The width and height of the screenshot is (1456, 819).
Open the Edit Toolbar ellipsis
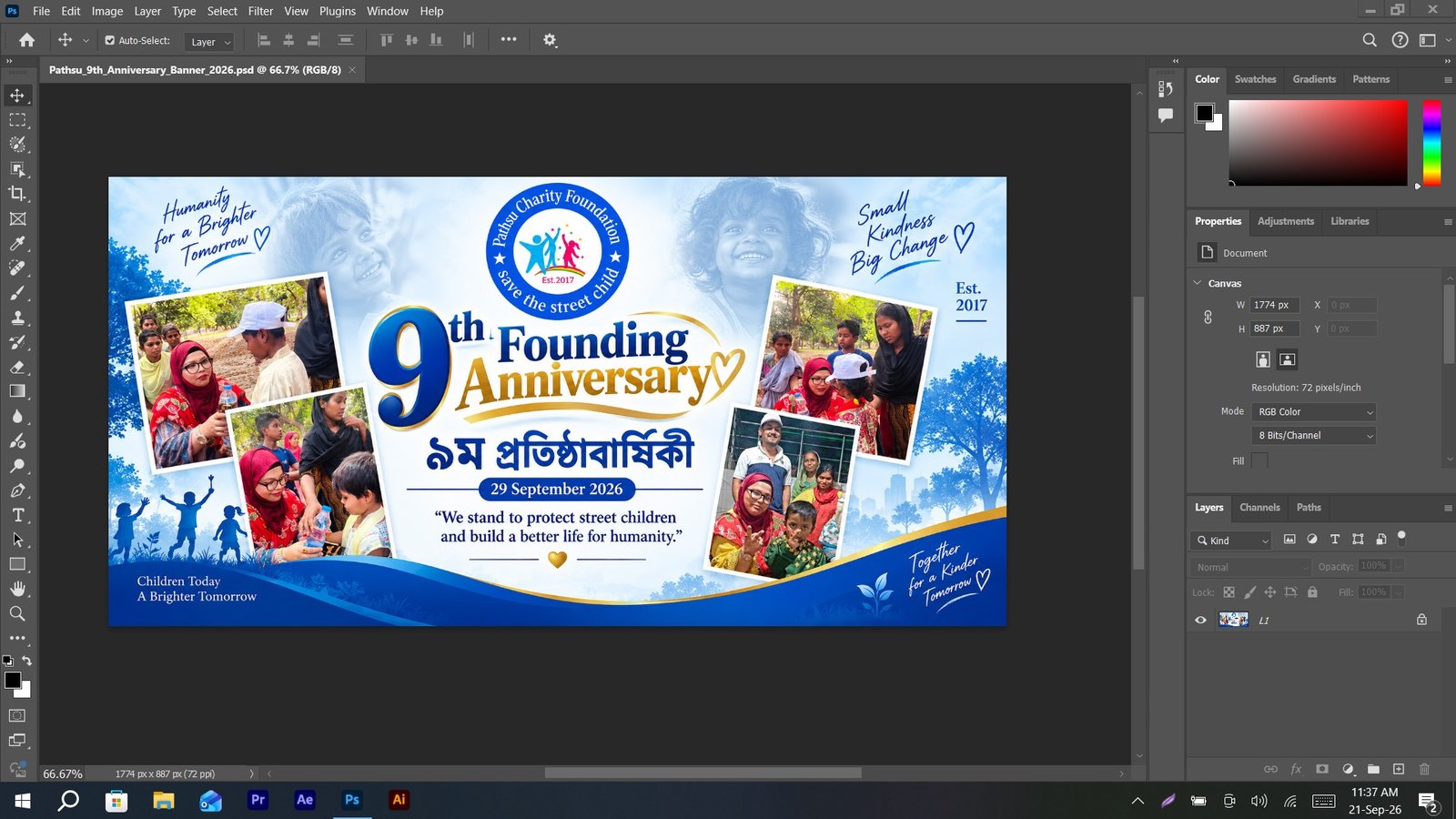pos(17,638)
